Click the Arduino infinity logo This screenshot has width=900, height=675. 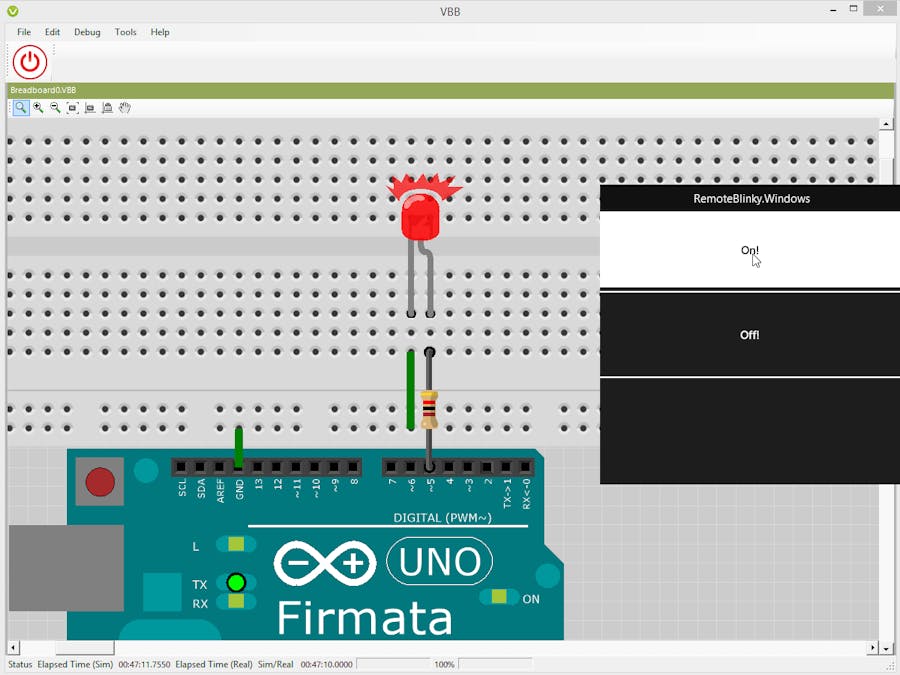pos(325,563)
